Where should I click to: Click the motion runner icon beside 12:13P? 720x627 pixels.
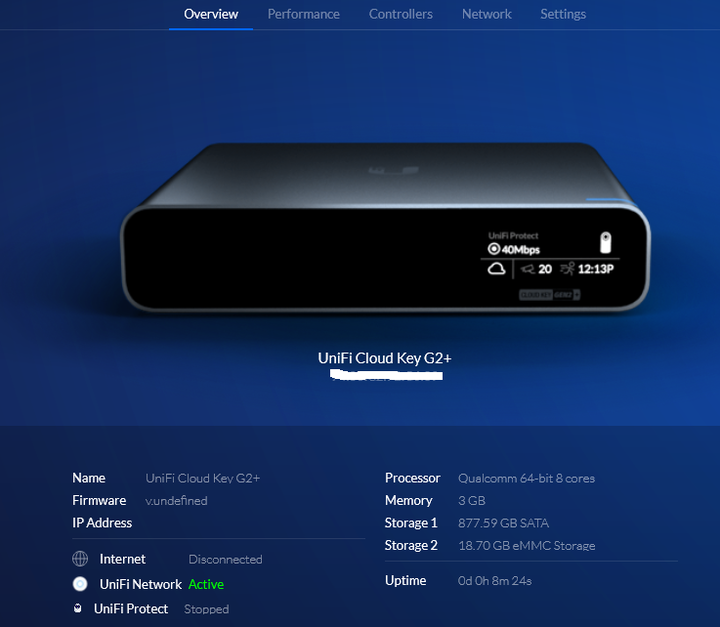(568, 268)
